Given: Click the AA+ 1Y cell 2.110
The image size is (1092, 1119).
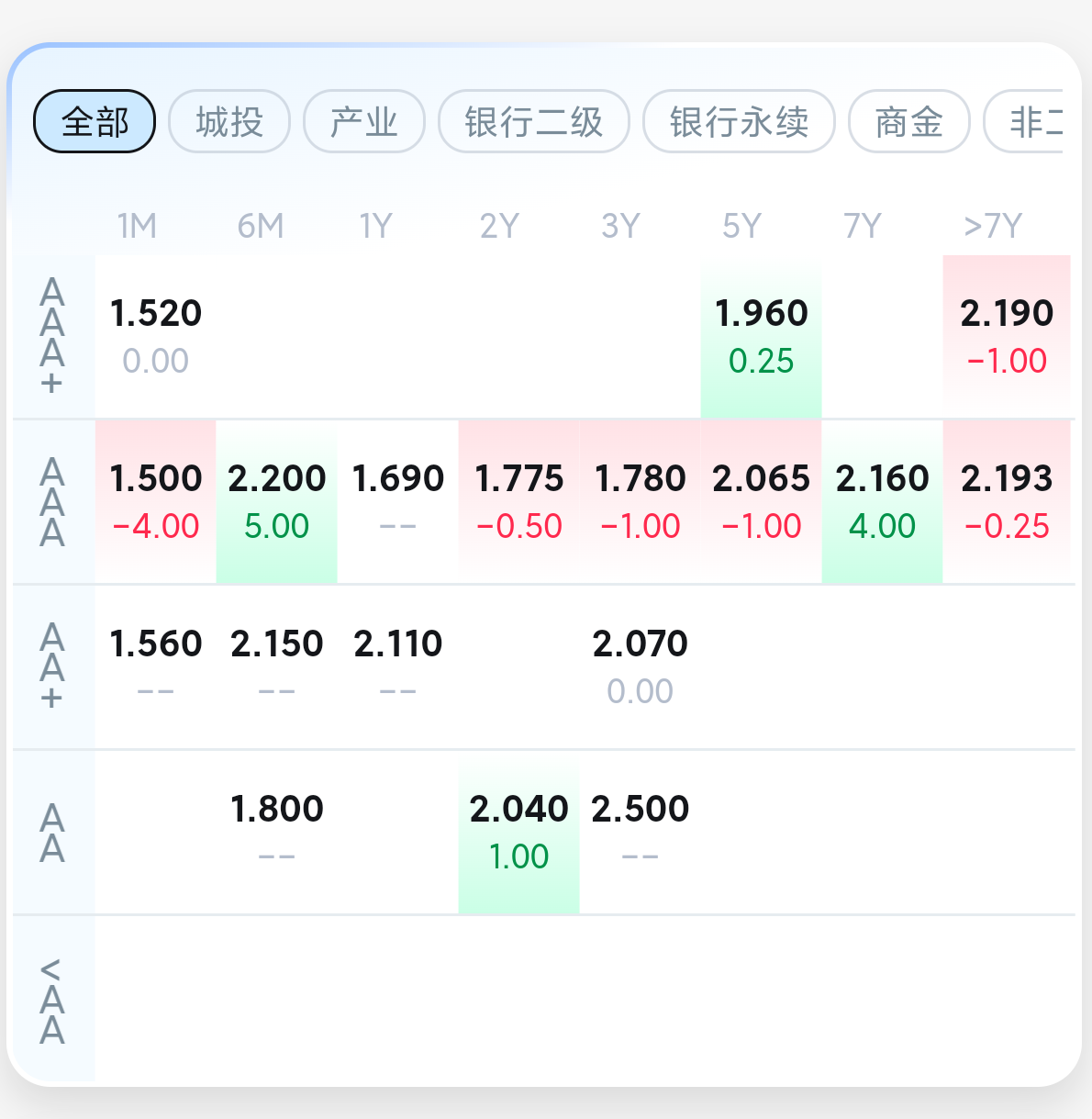Looking at the screenshot, I should point(397,666).
